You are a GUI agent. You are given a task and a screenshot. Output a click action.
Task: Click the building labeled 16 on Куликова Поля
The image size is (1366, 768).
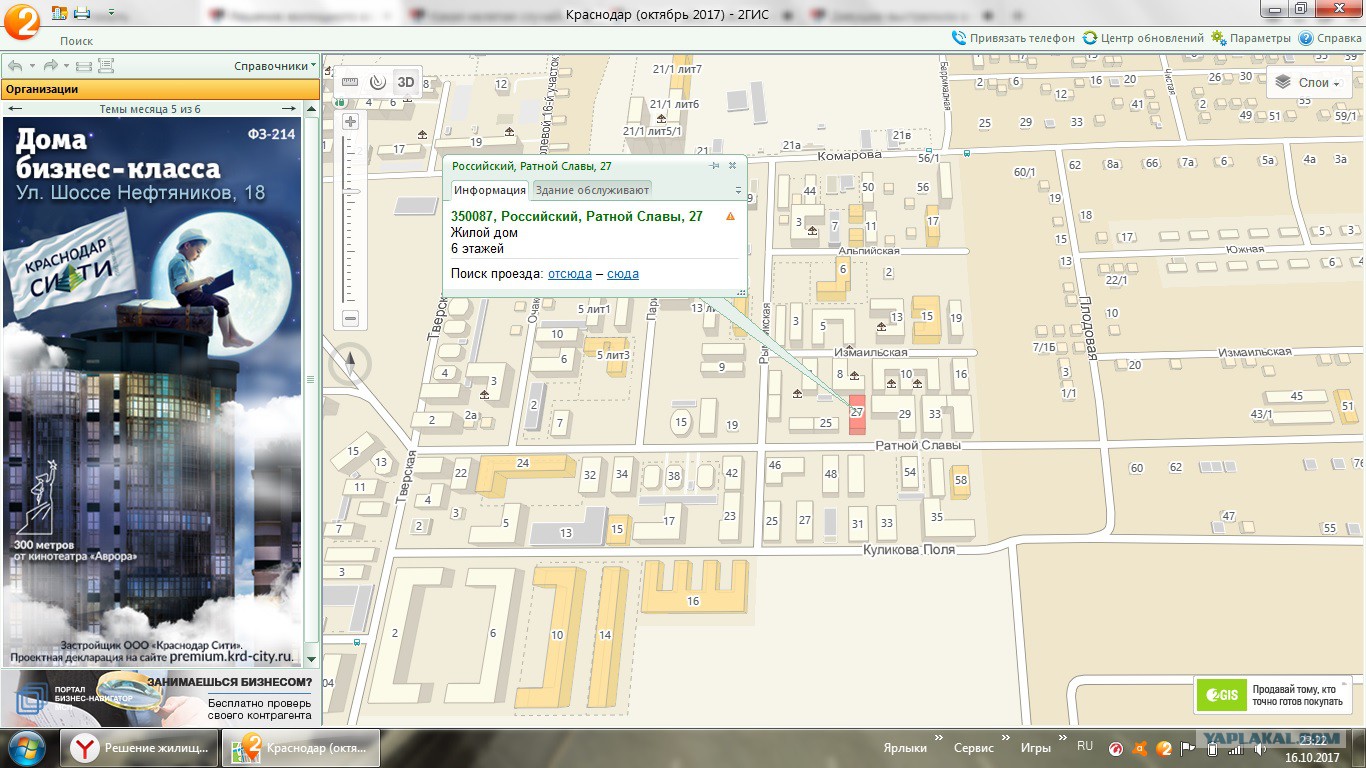point(694,587)
